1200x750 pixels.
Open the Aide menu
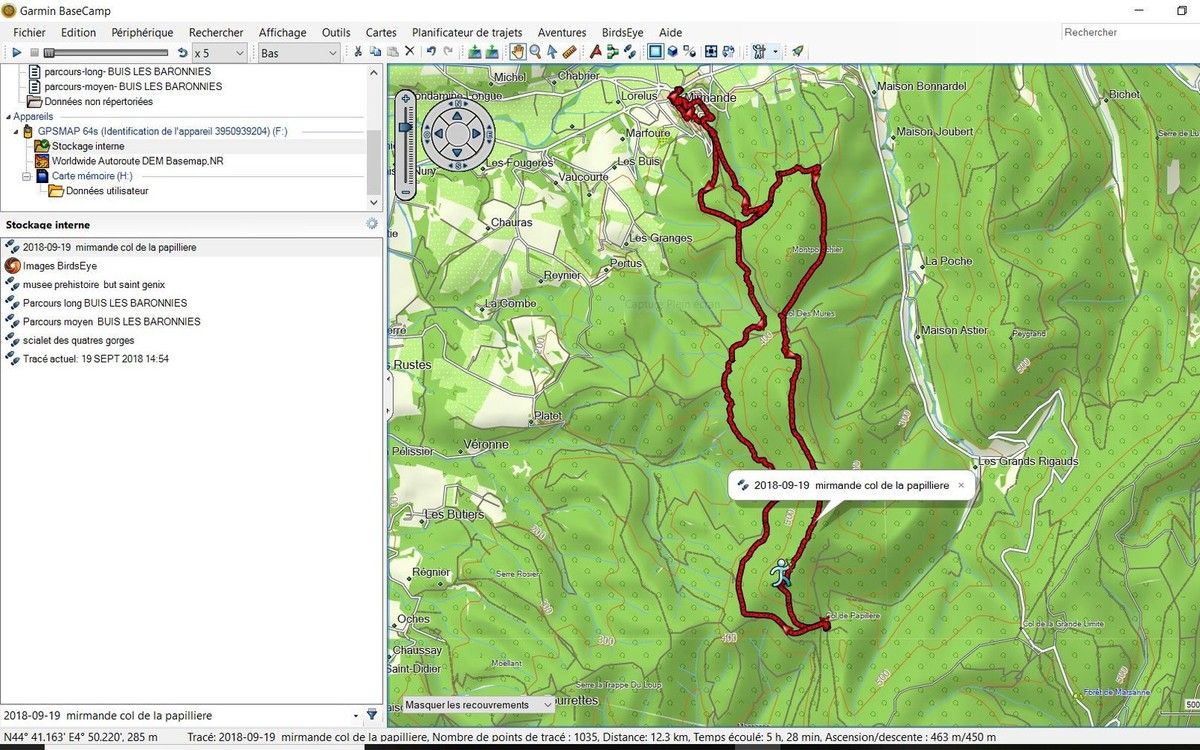point(670,33)
